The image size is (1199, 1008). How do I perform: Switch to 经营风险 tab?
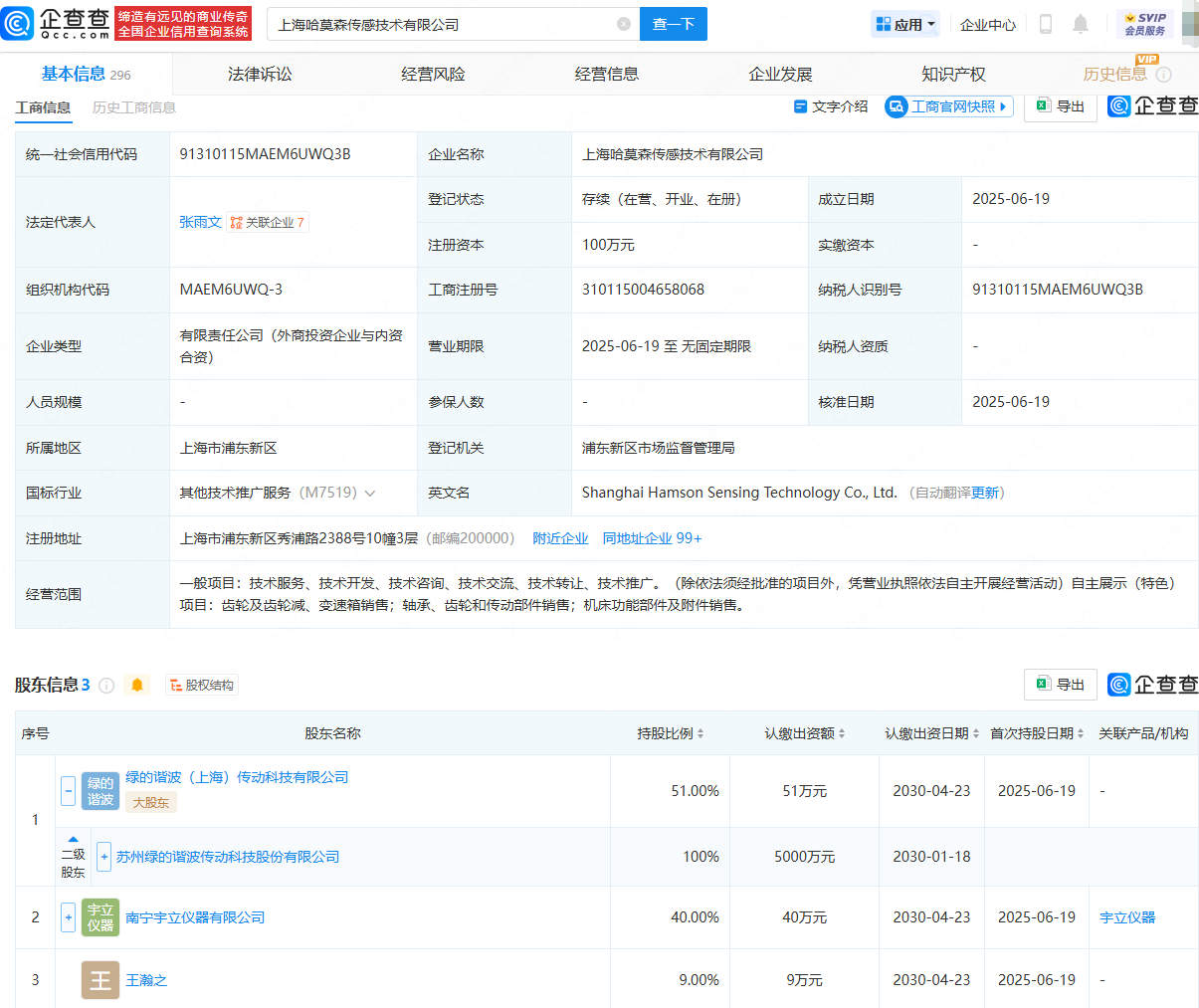pos(433,75)
